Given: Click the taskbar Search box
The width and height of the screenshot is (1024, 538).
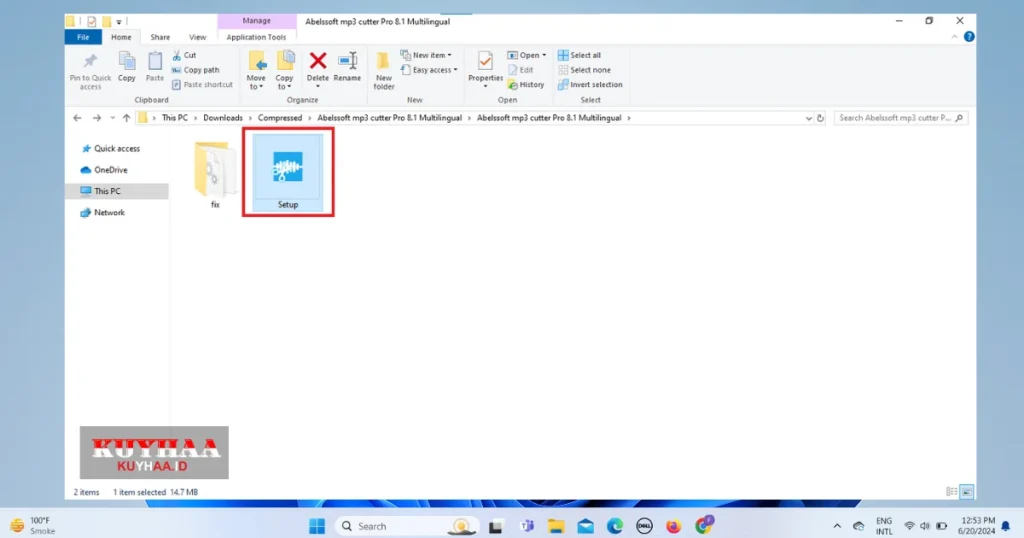Looking at the screenshot, I should [406, 526].
